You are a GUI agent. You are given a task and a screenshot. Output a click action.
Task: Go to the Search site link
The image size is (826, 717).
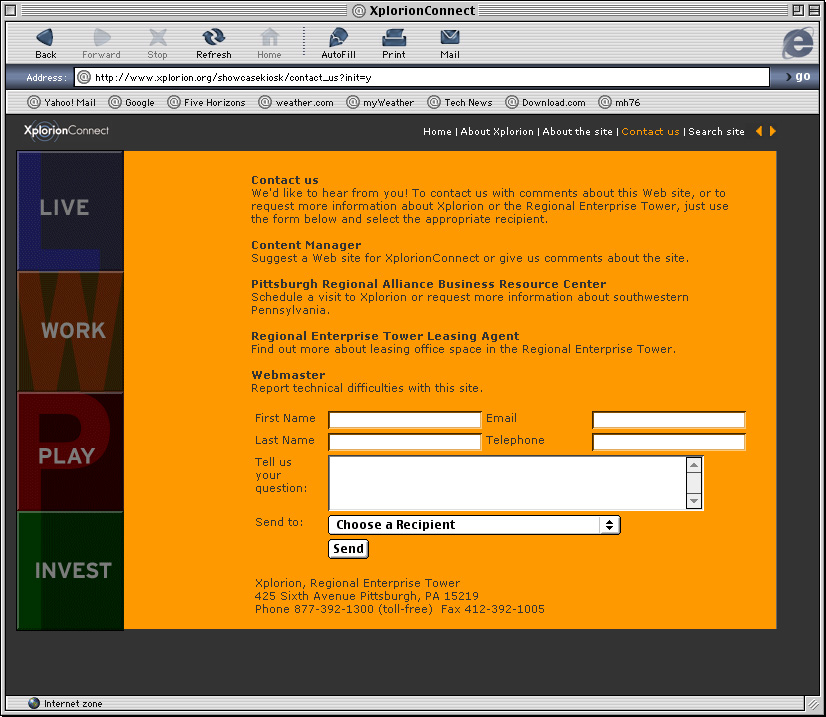click(x=716, y=132)
